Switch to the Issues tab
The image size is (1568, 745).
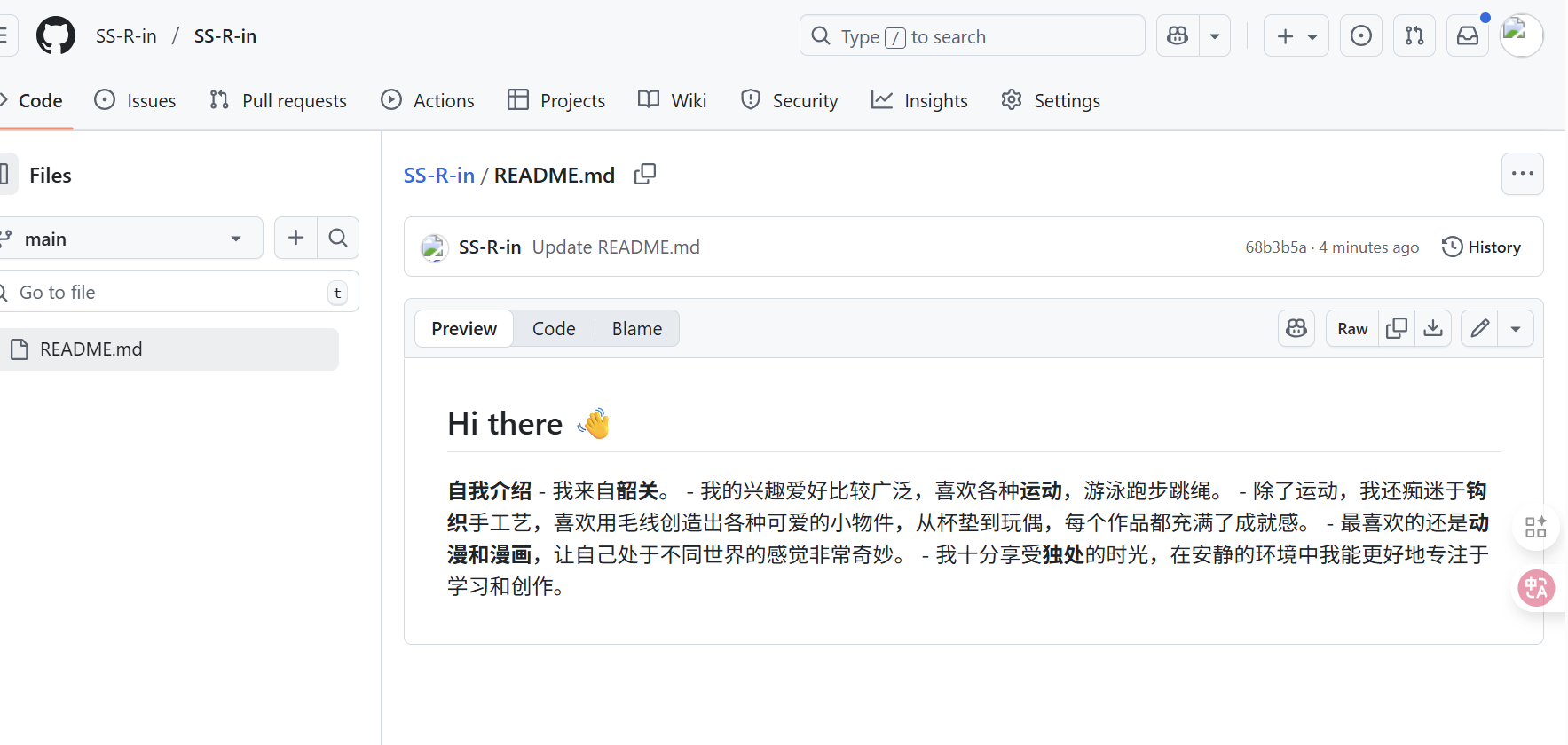pyautogui.click(x=136, y=101)
